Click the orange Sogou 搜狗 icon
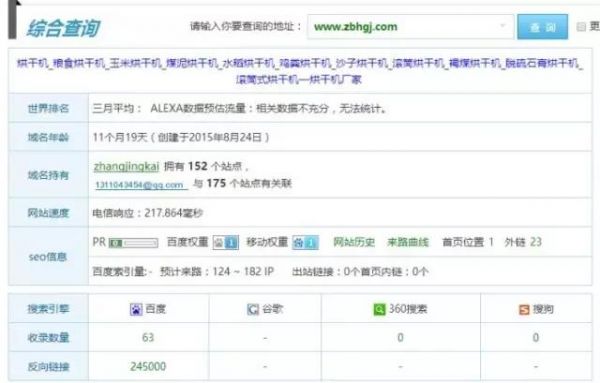Viewport: 600px width, 383px height. pos(524,309)
